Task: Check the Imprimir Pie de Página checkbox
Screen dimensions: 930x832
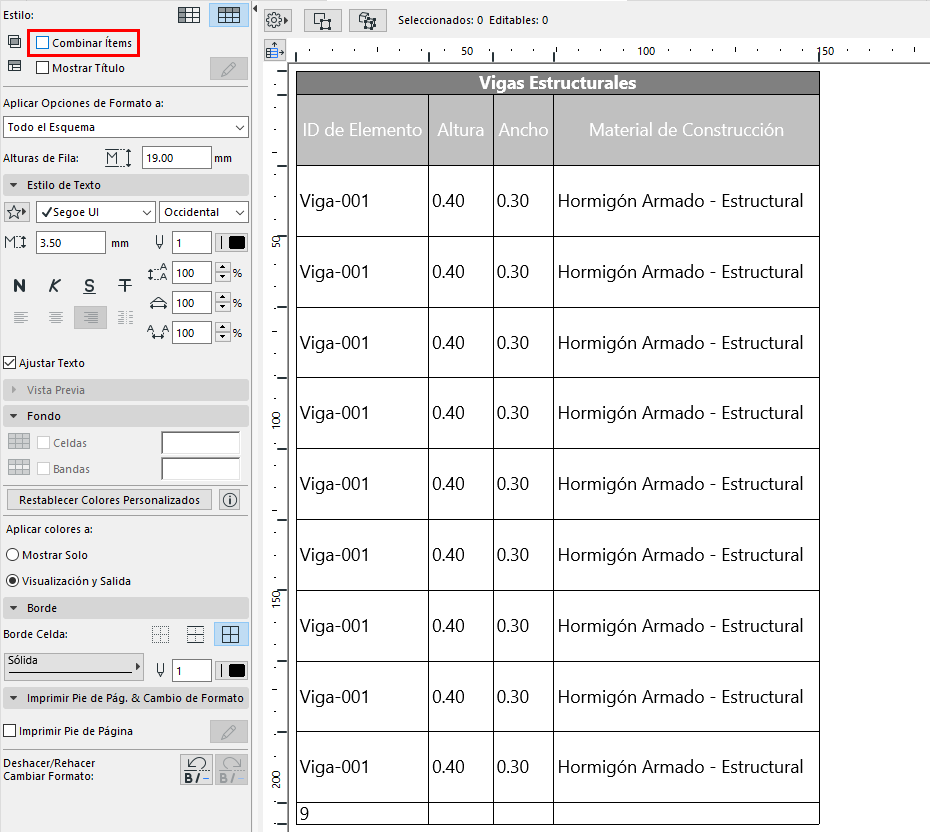Action: click(9, 731)
